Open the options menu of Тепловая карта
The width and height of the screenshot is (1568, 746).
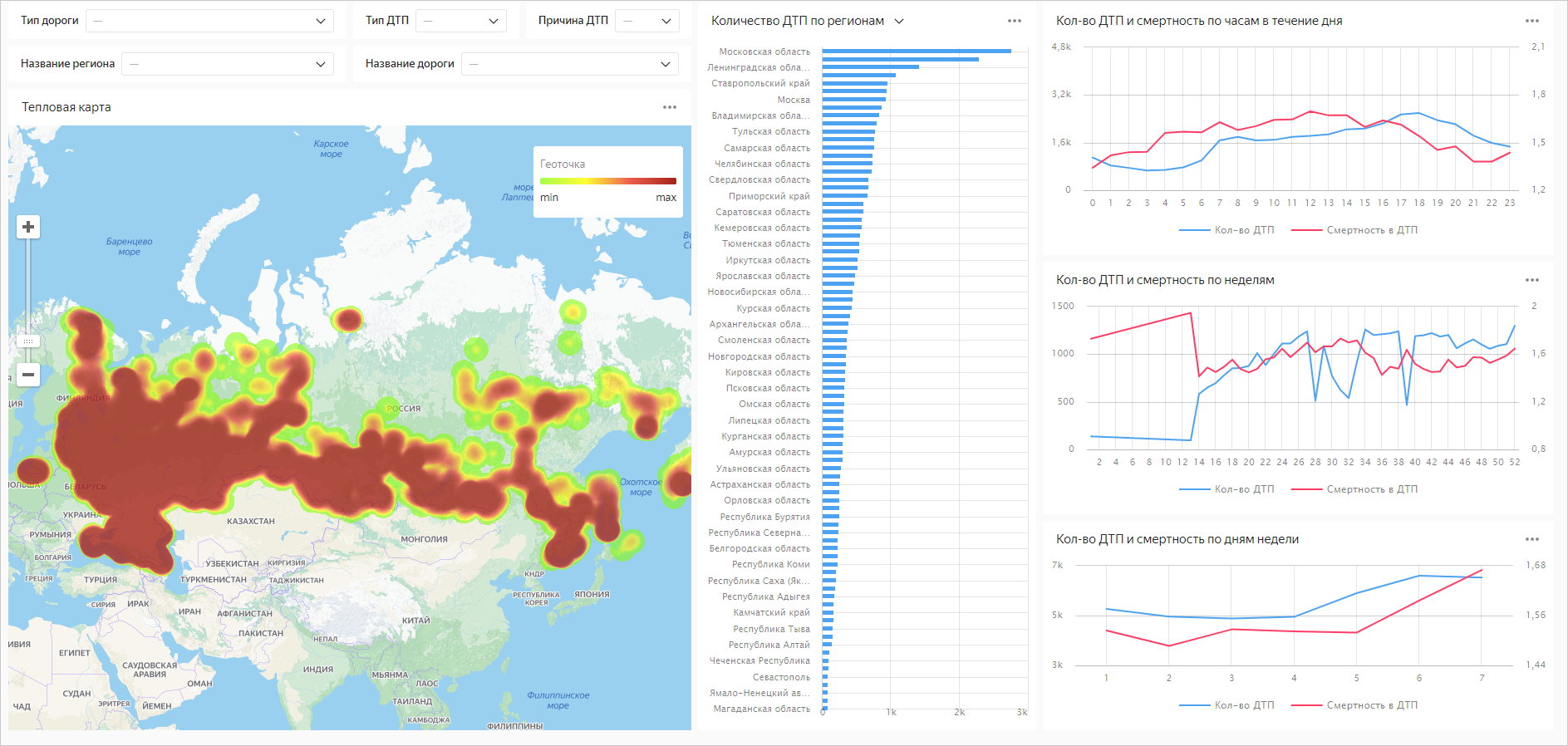click(x=670, y=107)
